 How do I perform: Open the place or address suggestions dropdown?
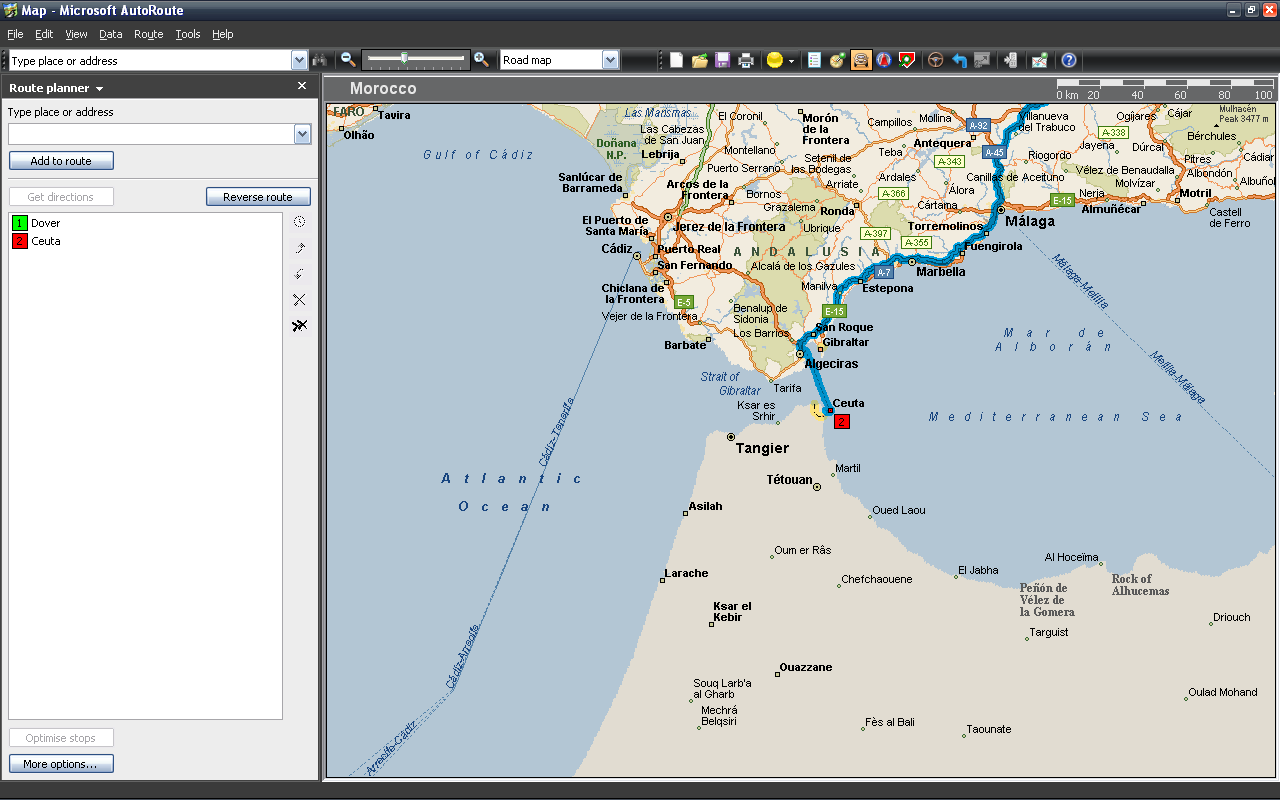coord(304,133)
